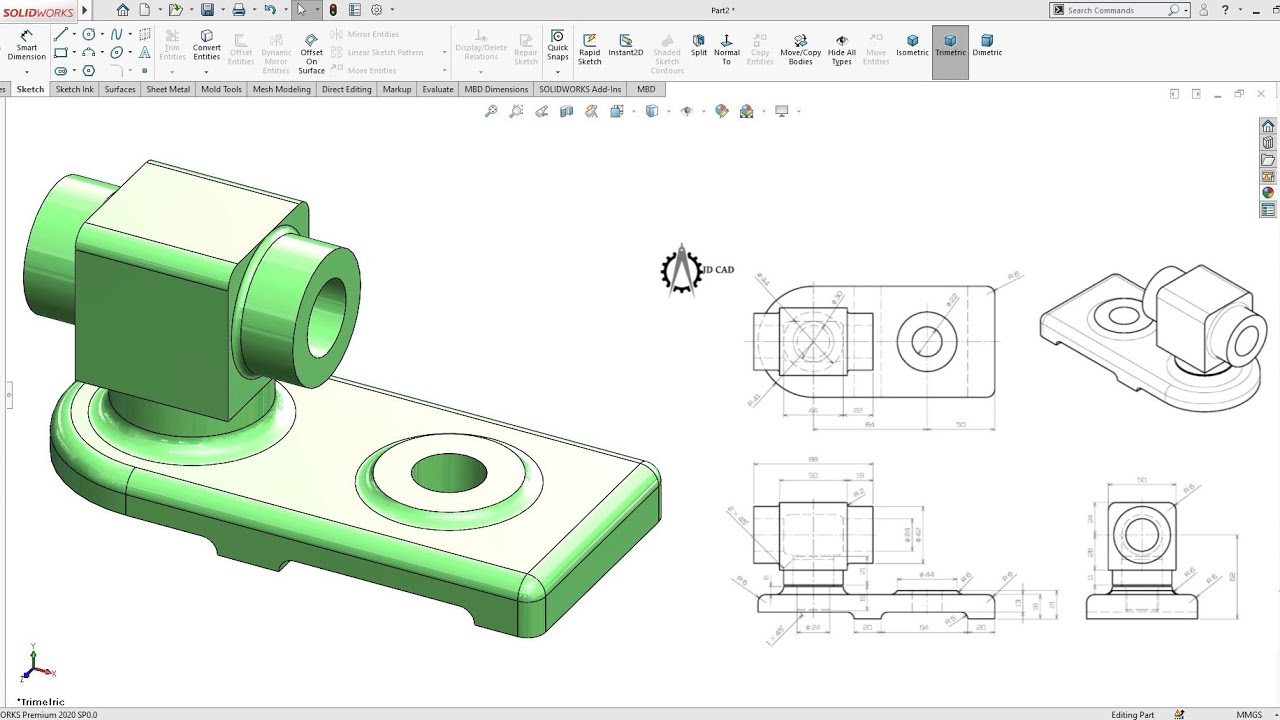
Task: Click the Open file icon
Action: pos(176,10)
